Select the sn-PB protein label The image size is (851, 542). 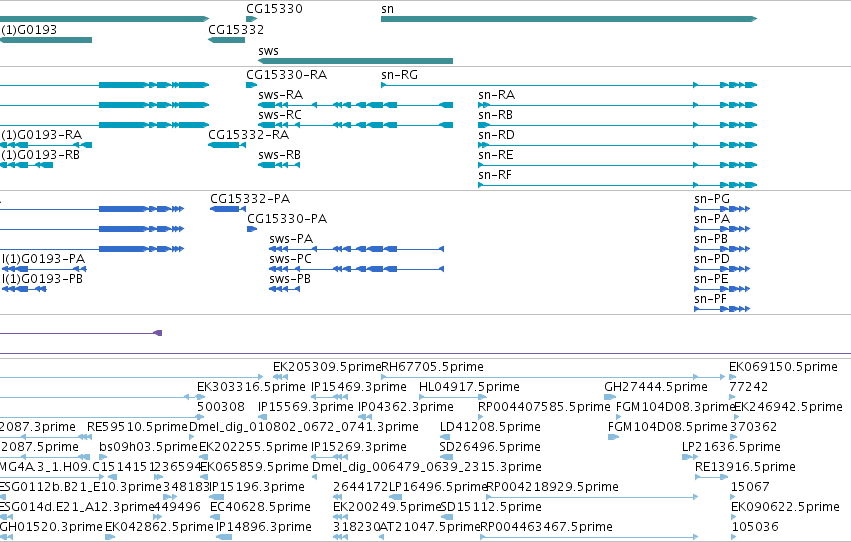711,239
